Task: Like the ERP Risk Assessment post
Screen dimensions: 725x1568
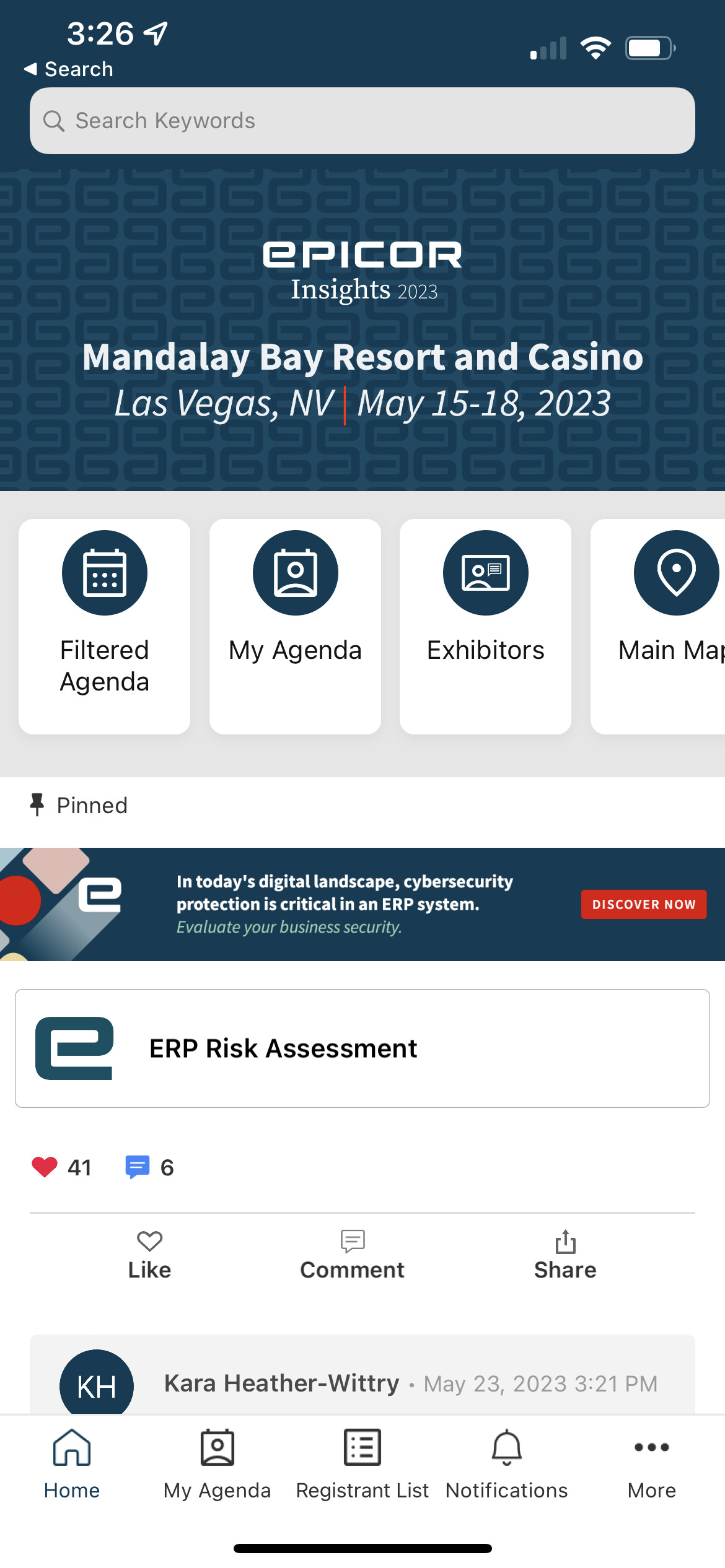Action: (149, 1255)
